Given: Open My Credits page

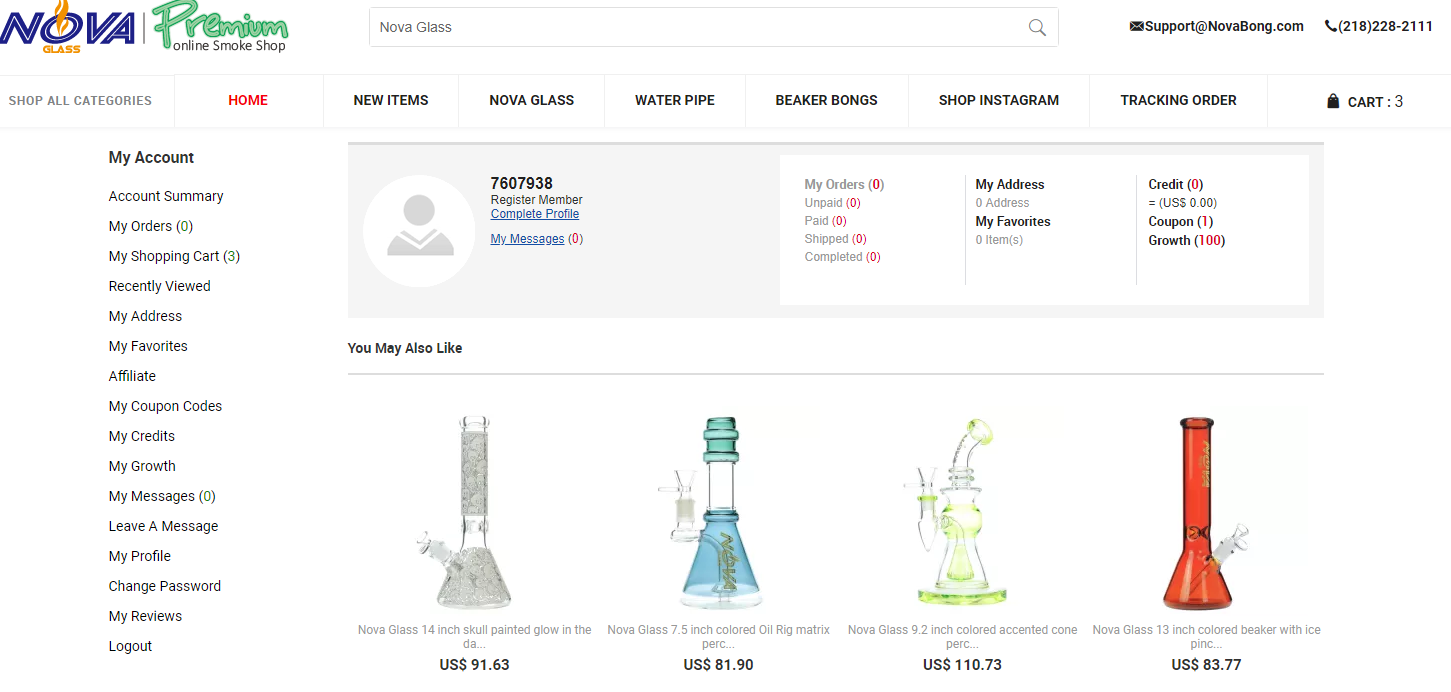Looking at the screenshot, I should 142,436.
